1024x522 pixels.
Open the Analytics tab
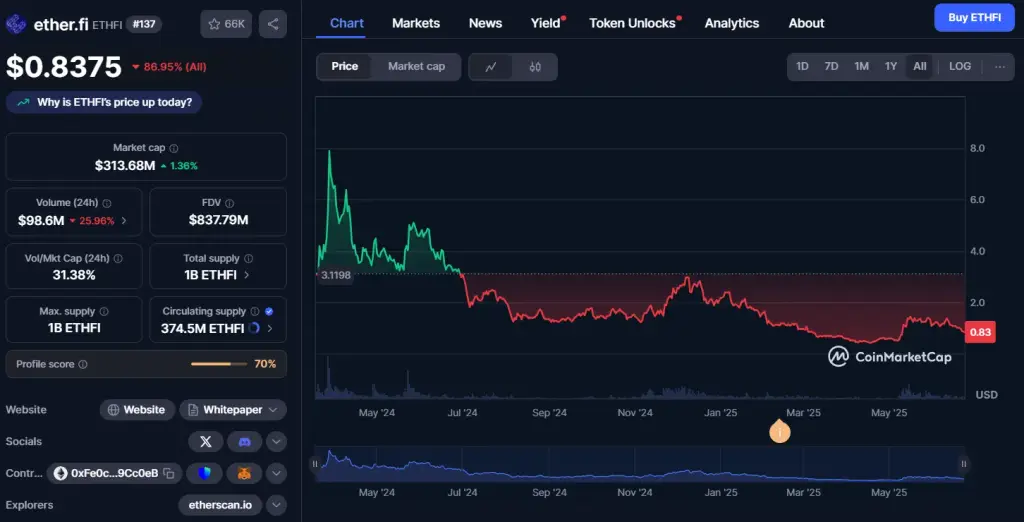[x=731, y=24]
